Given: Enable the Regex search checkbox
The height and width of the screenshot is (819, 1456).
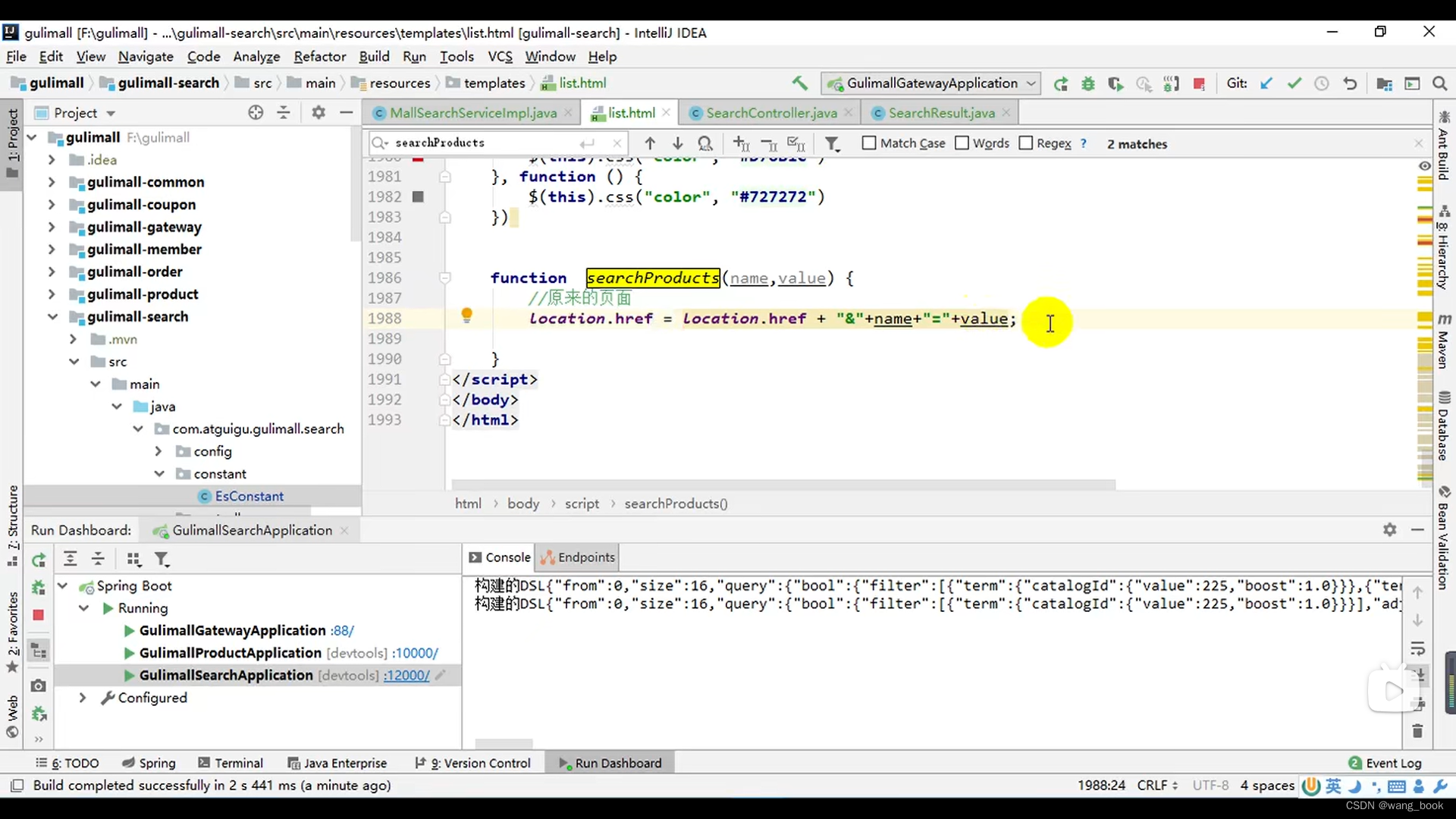Looking at the screenshot, I should tap(1026, 143).
